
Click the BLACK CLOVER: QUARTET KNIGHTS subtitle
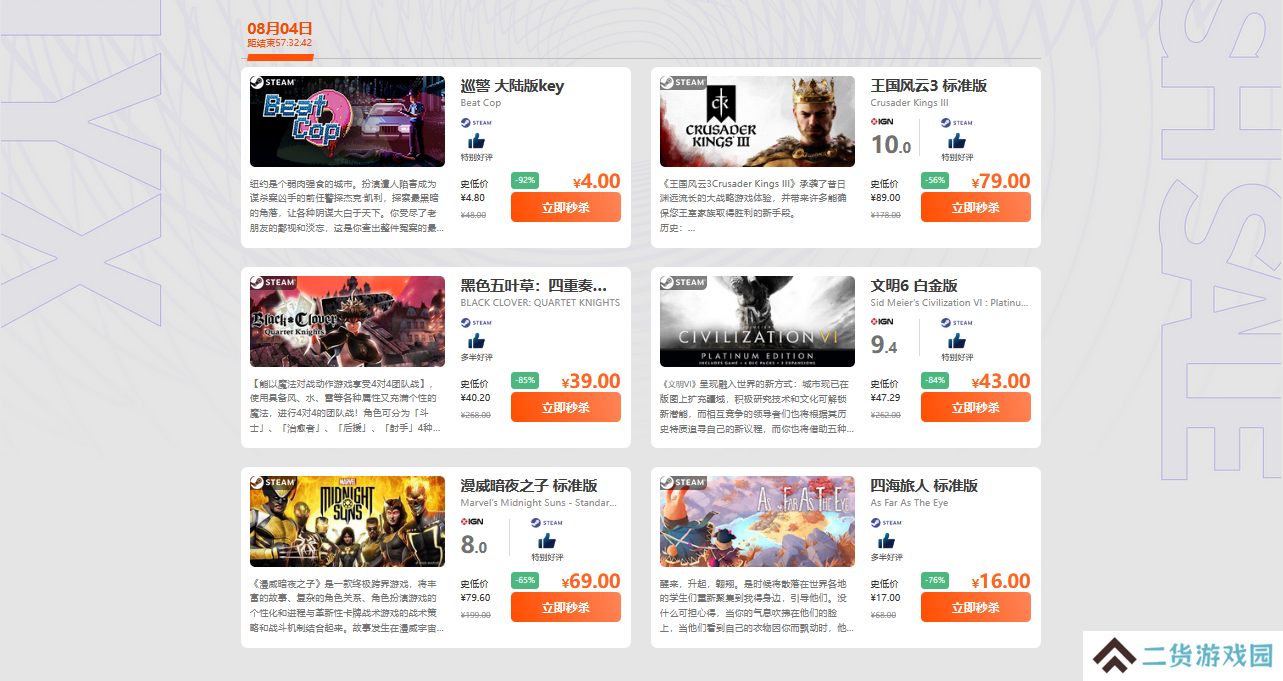coord(540,303)
